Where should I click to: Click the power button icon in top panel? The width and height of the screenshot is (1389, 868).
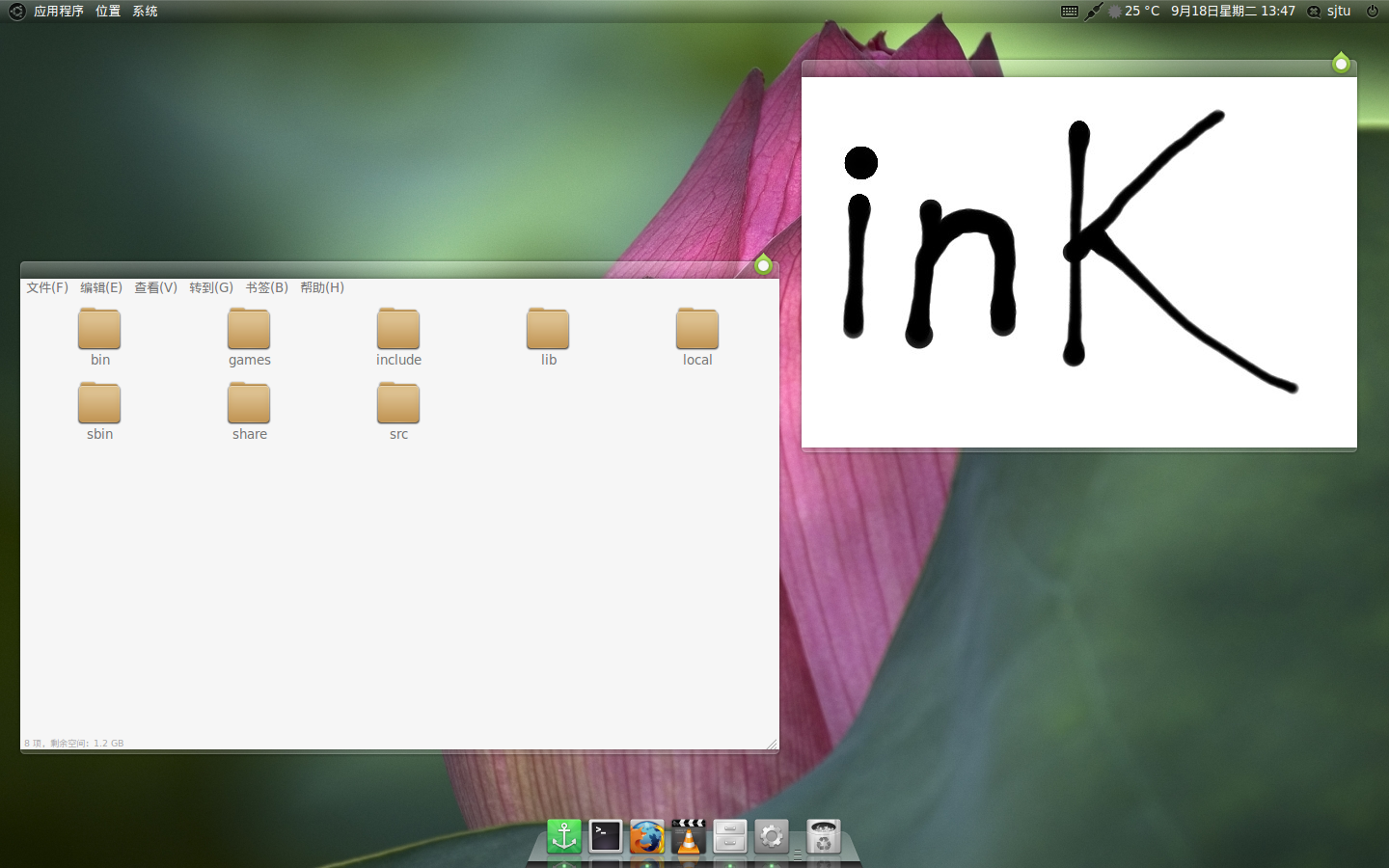1373,12
